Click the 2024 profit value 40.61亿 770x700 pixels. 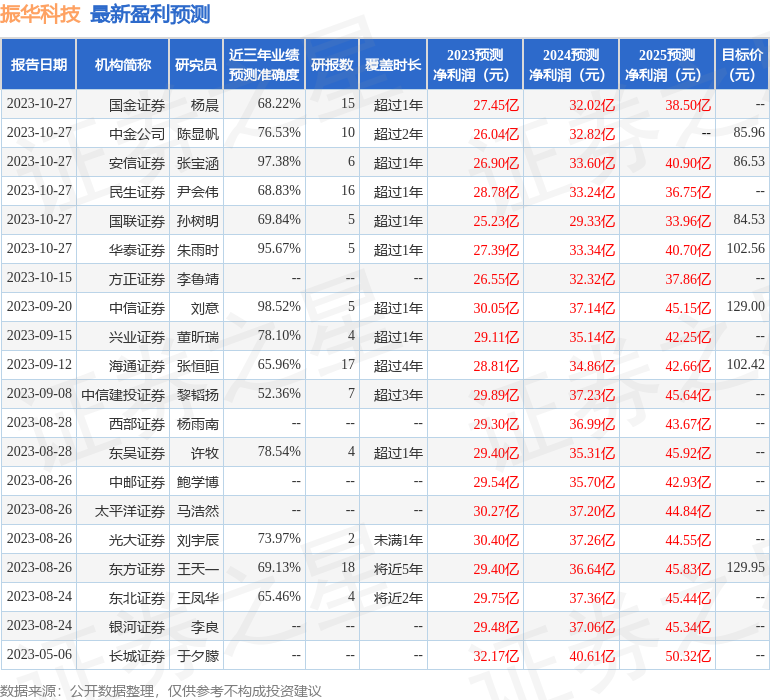592,656
